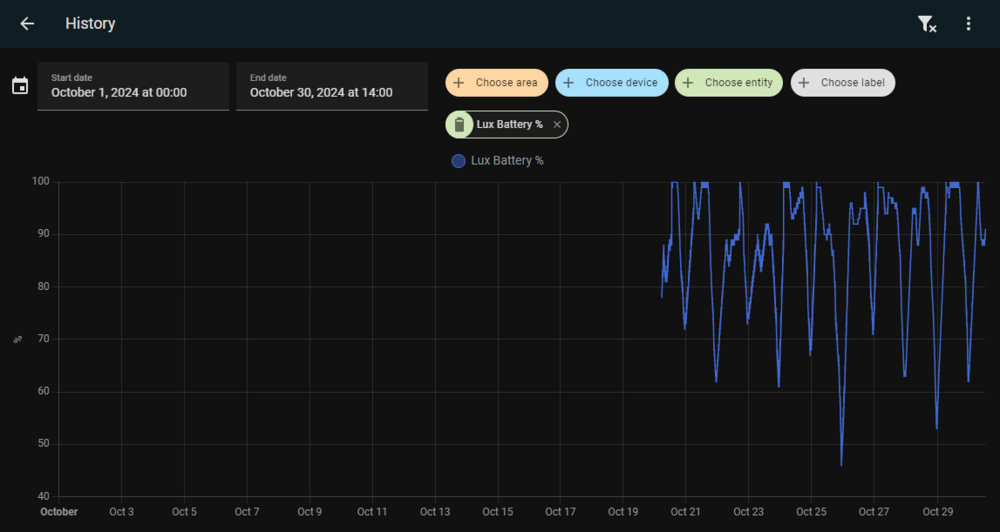Click plus icon on Choose area
This screenshot has width=1000, height=532.
click(459, 83)
